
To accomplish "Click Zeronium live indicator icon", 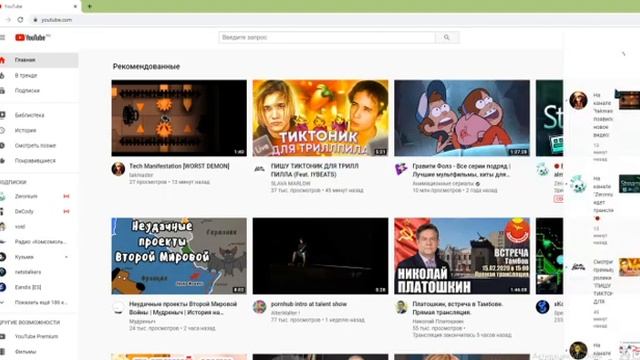I will pos(66,196).
